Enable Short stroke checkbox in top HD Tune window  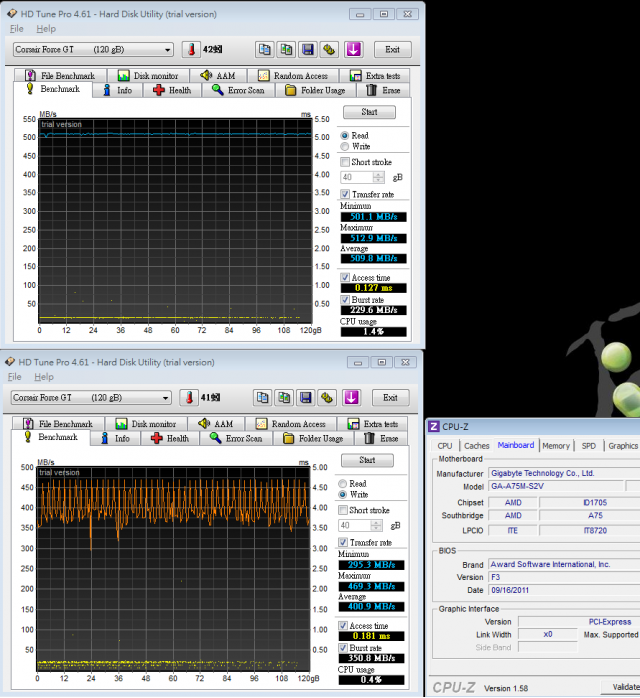point(345,162)
